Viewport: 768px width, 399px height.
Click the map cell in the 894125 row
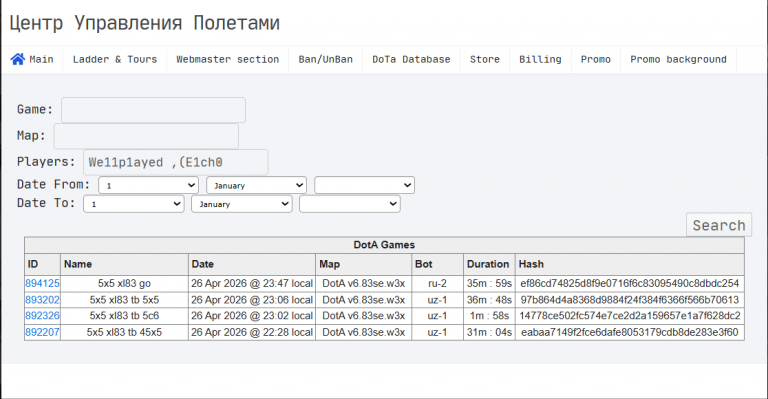coord(363,283)
